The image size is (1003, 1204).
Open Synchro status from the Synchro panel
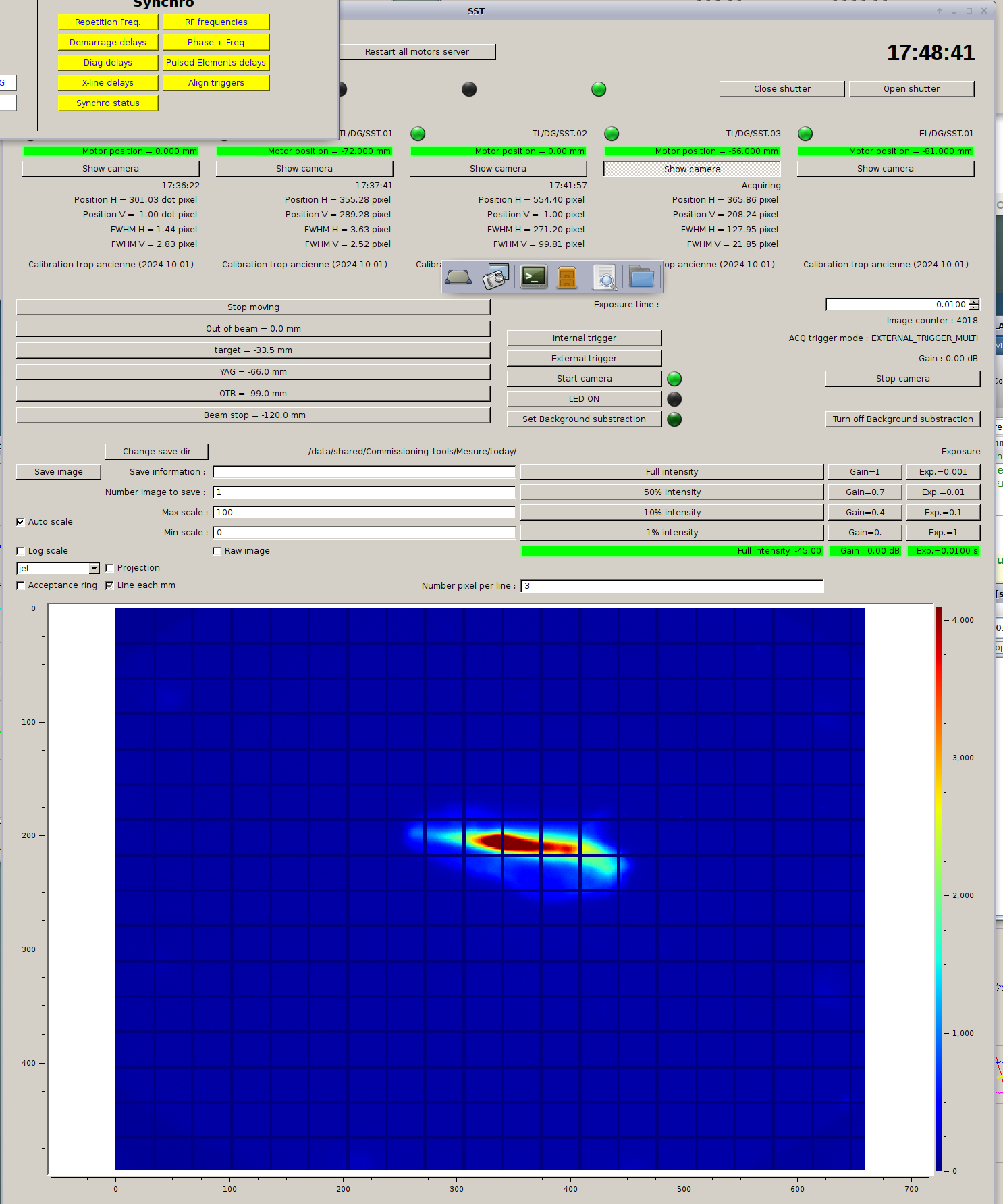[x=108, y=103]
